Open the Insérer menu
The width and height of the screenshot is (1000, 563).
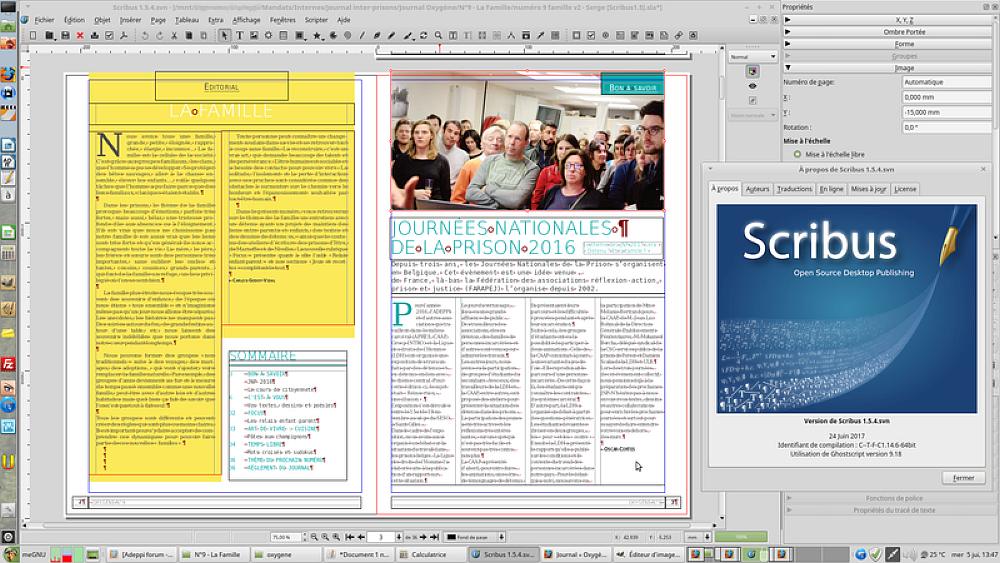pos(131,20)
